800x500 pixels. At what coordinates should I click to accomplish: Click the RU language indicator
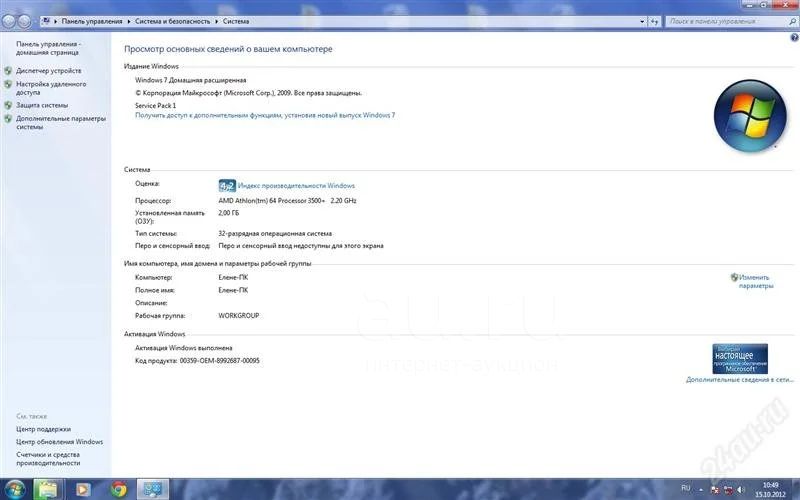pyautogui.click(x=686, y=489)
